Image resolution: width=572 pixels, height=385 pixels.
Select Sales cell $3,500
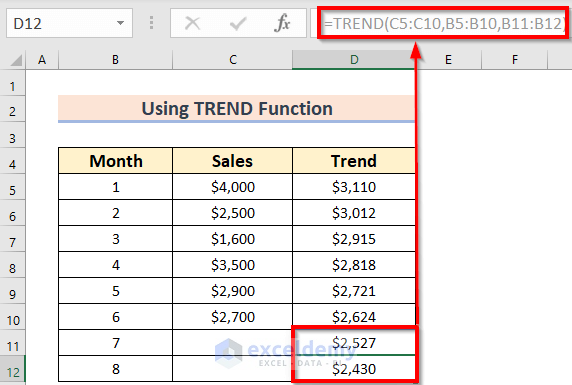232,265
